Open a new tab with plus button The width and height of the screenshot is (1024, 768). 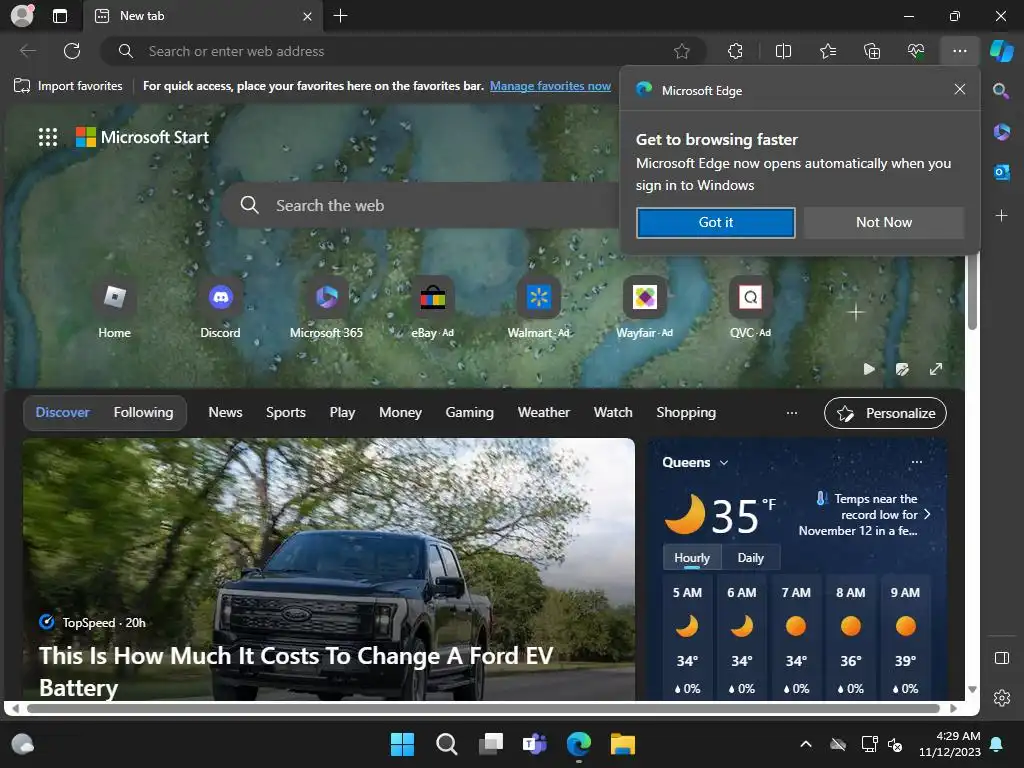coord(340,16)
